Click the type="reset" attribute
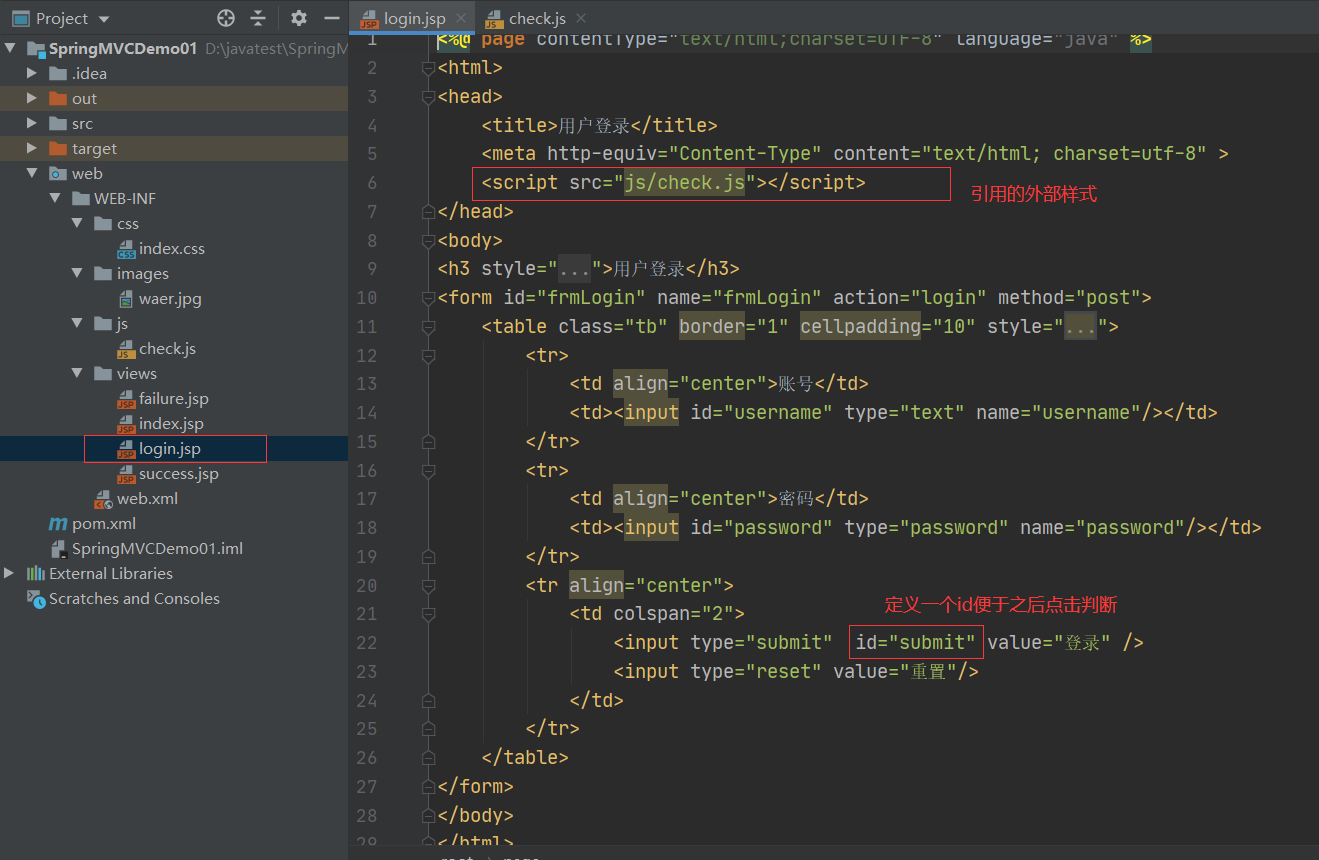Viewport: 1319px width, 860px height. pyautogui.click(x=756, y=672)
